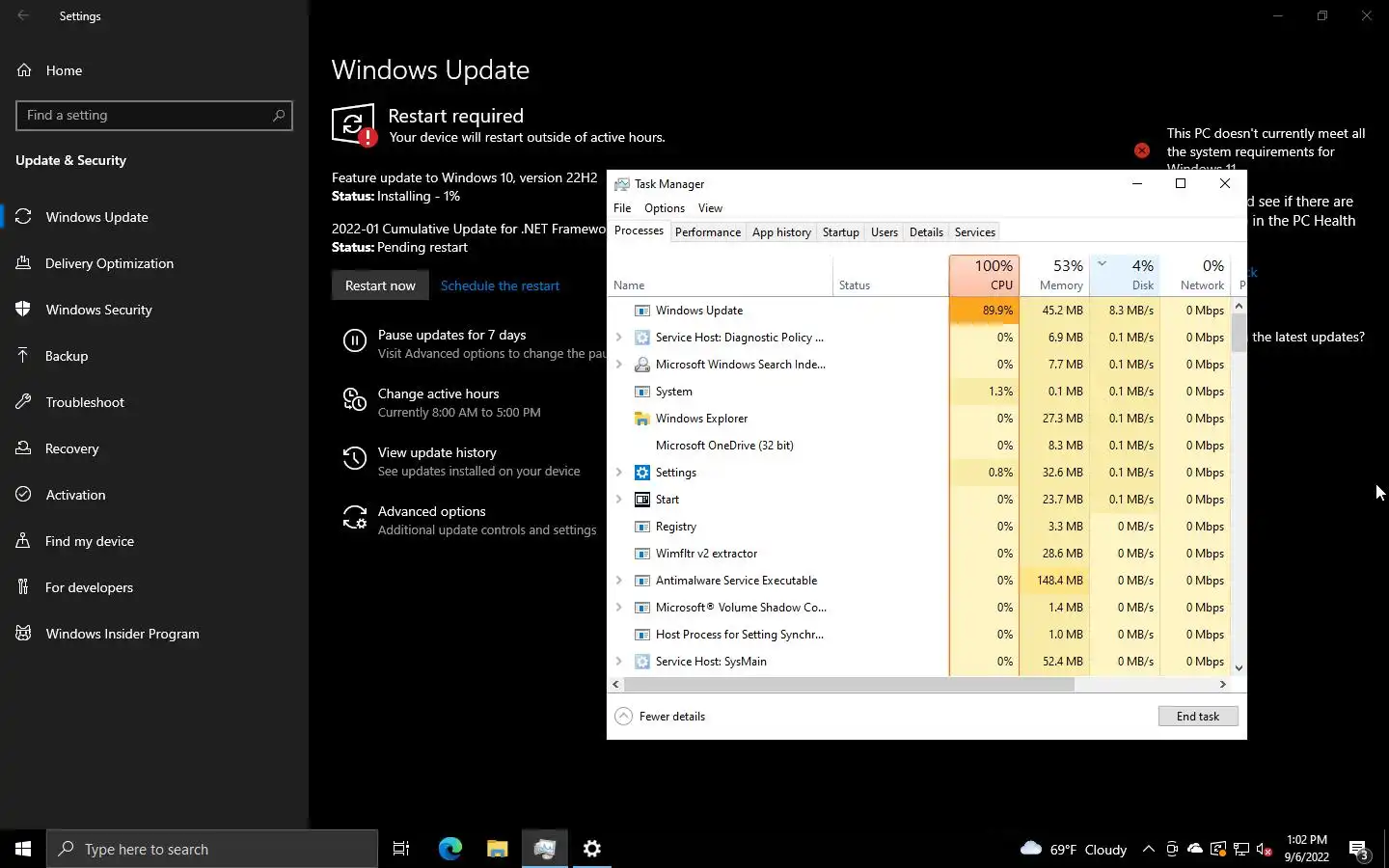
Task: Click the Windows Start button on taskbar
Action: 23,849
